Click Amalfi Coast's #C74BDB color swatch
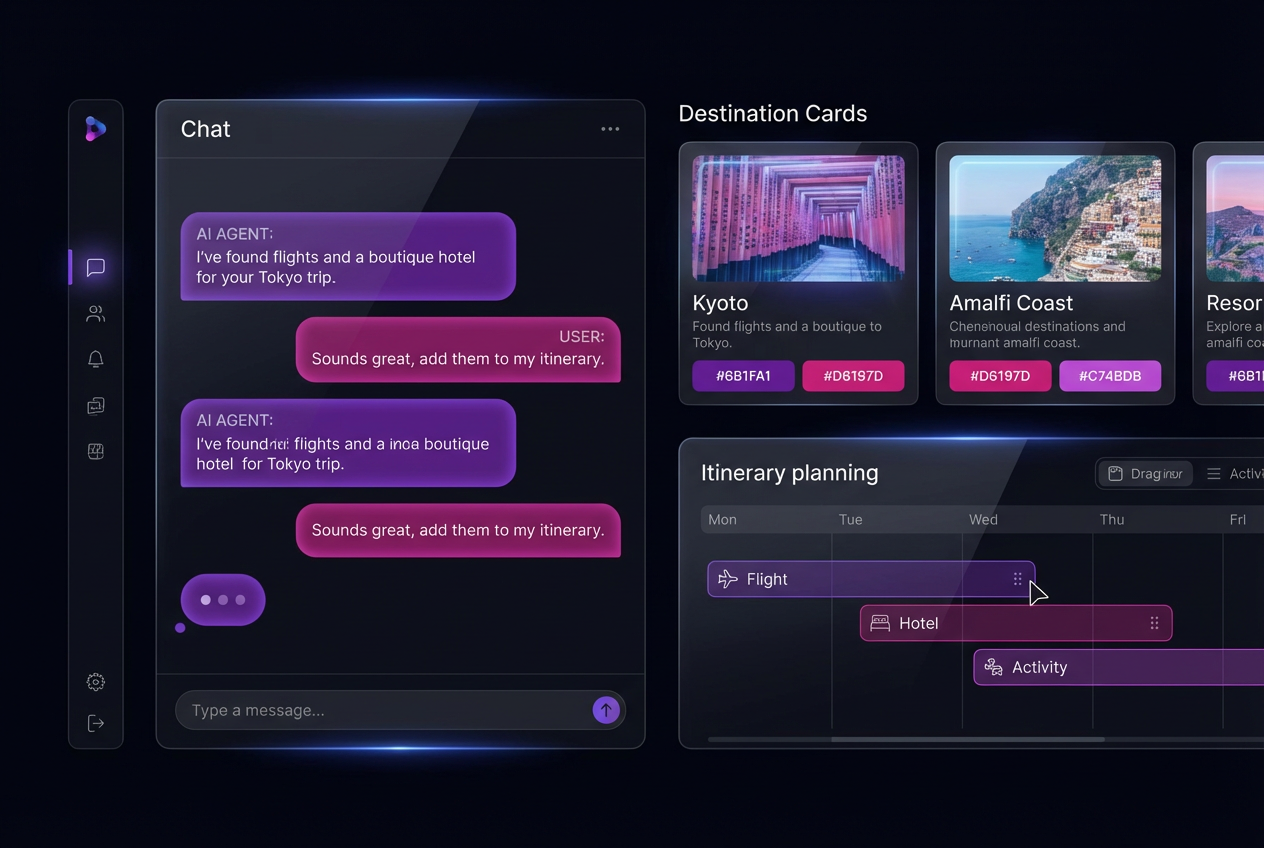The width and height of the screenshot is (1264, 848). 1110,376
